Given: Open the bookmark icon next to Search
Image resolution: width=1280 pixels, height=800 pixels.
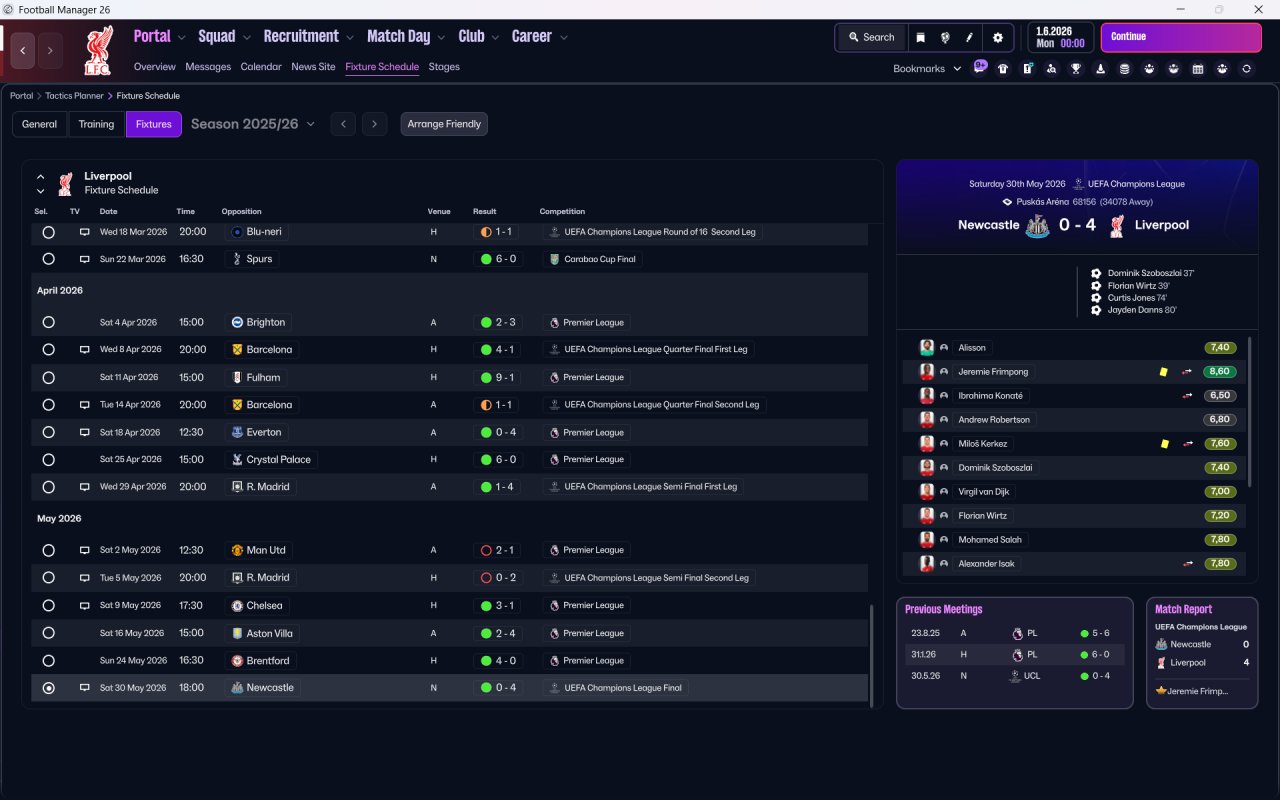Looking at the screenshot, I should pyautogui.click(x=921, y=38).
